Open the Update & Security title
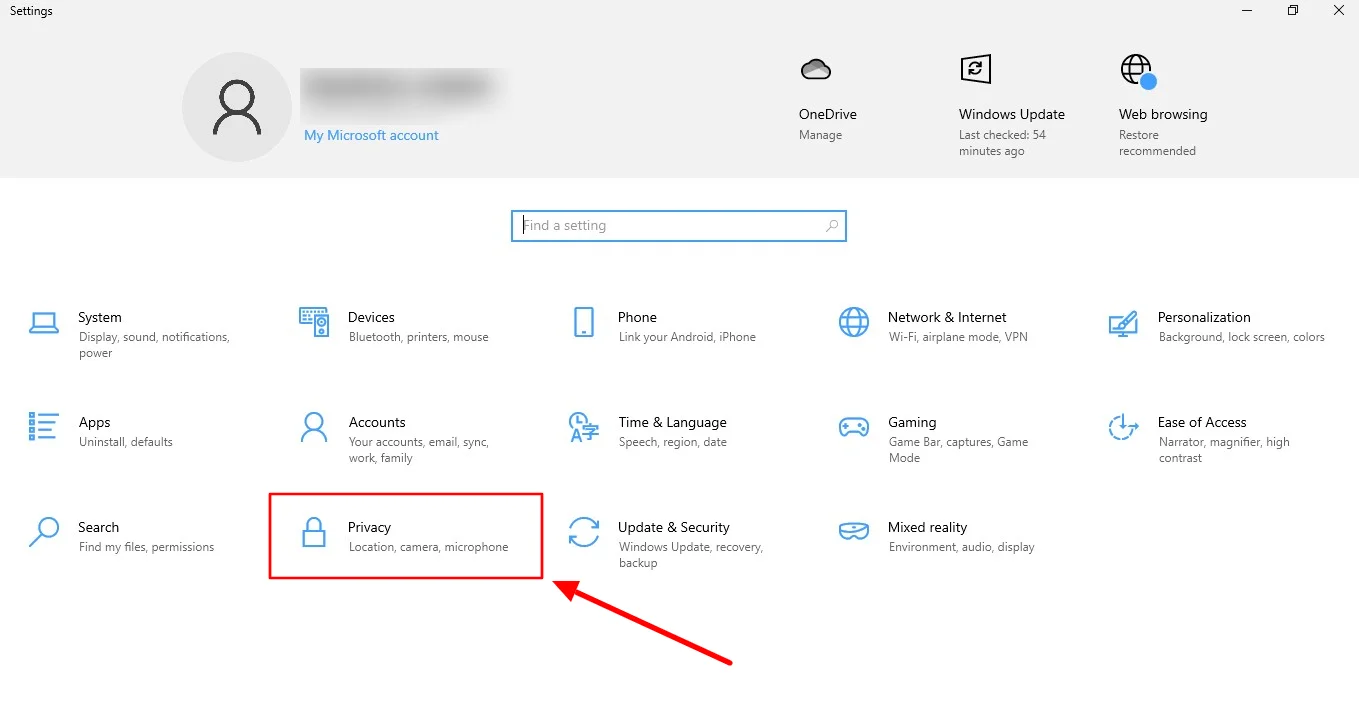 click(674, 527)
